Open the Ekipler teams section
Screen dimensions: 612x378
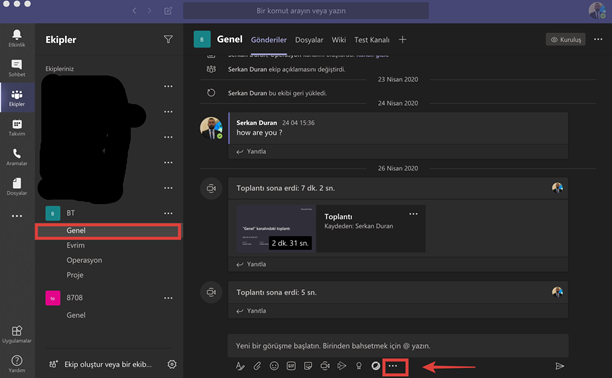(x=17, y=98)
